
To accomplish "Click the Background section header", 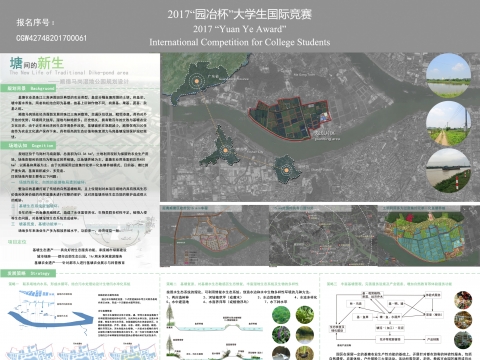I will click(28, 88).
